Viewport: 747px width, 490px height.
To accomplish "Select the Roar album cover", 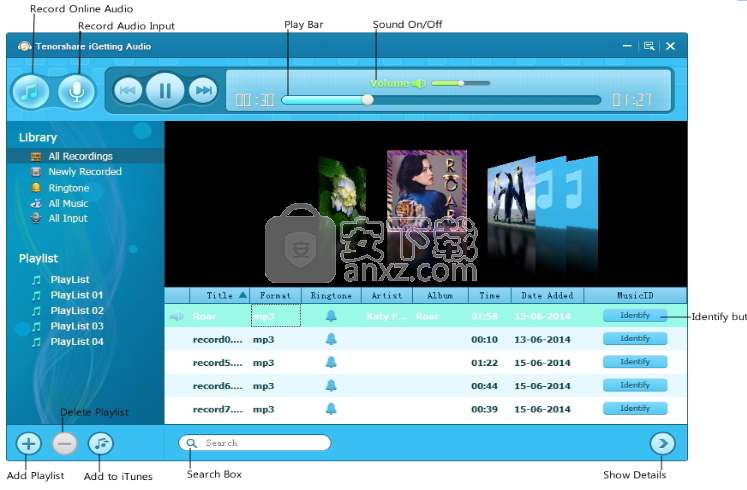I will click(427, 190).
